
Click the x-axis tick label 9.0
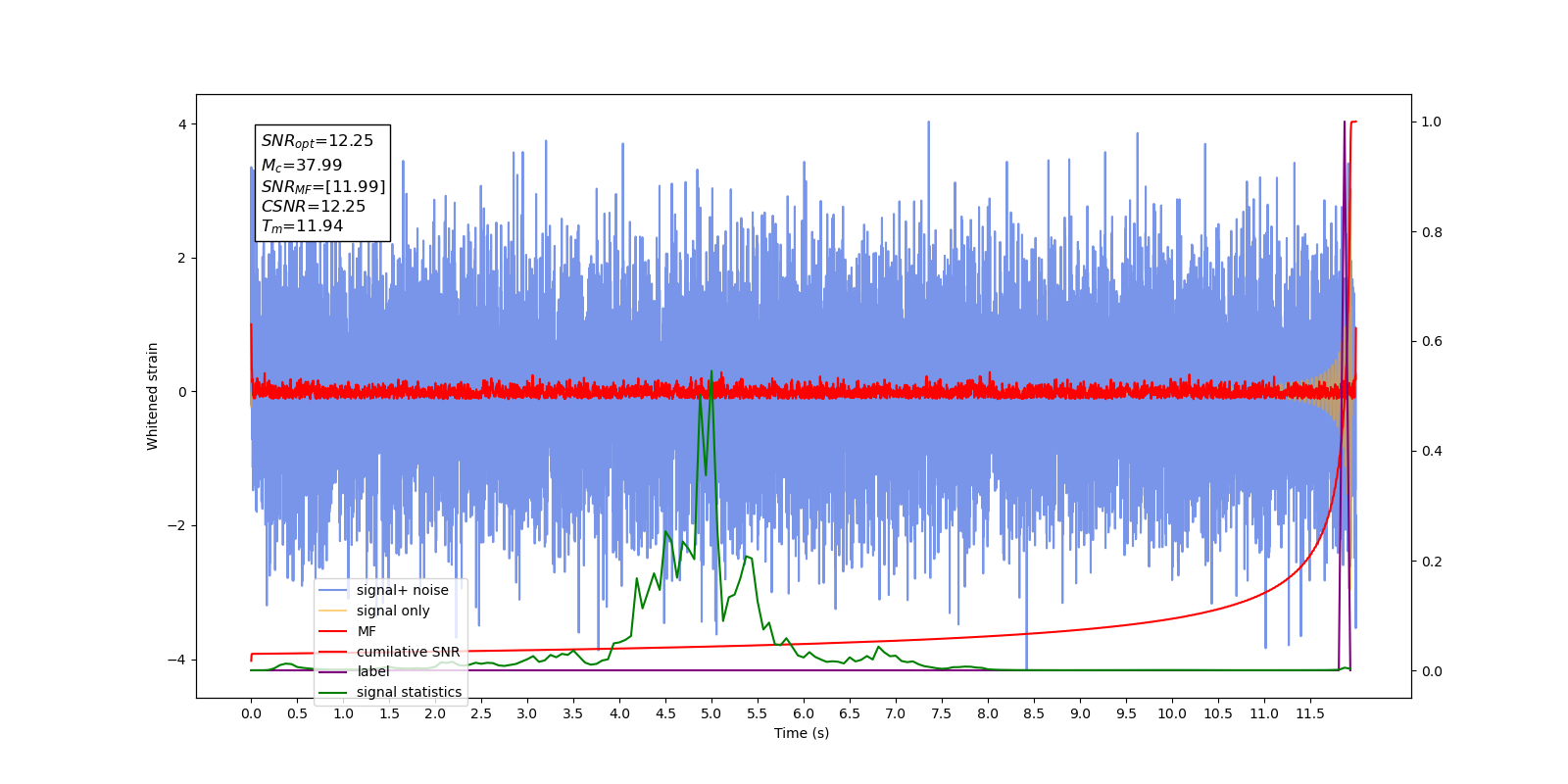1080,713
